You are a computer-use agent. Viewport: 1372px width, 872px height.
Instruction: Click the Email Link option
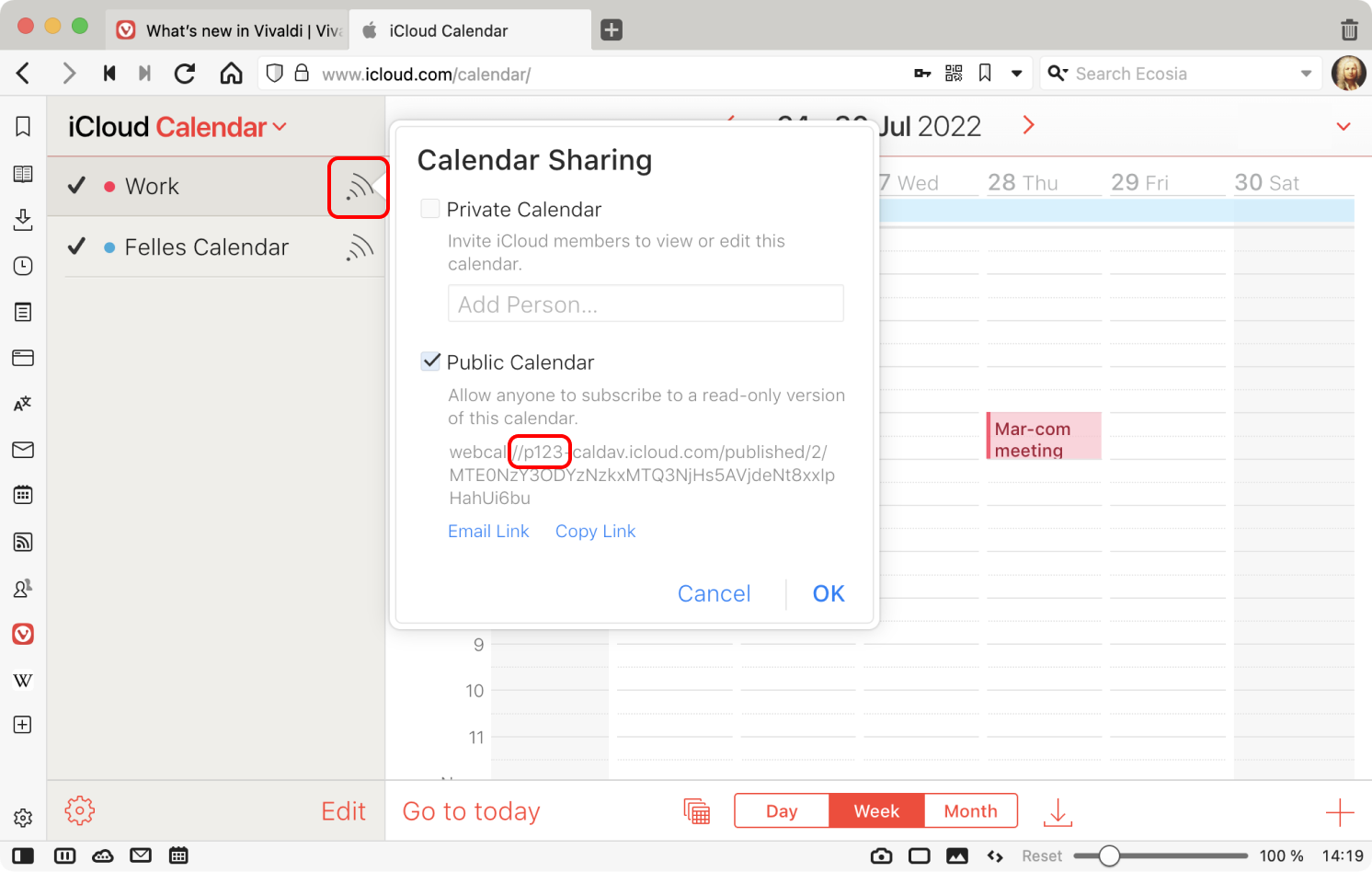pos(488,532)
